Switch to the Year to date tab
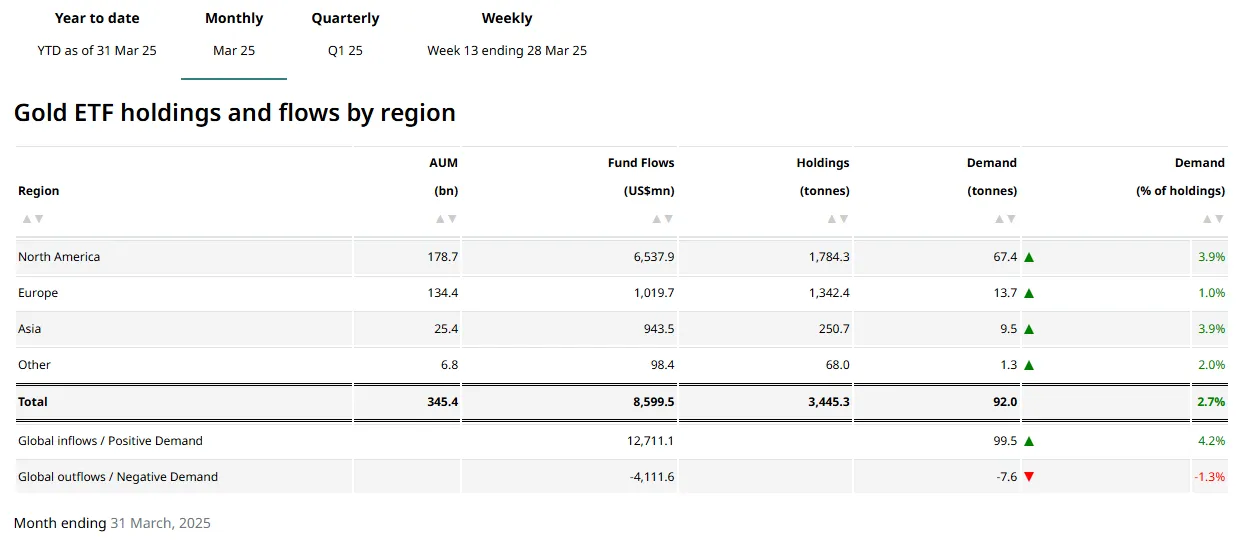 (x=97, y=34)
